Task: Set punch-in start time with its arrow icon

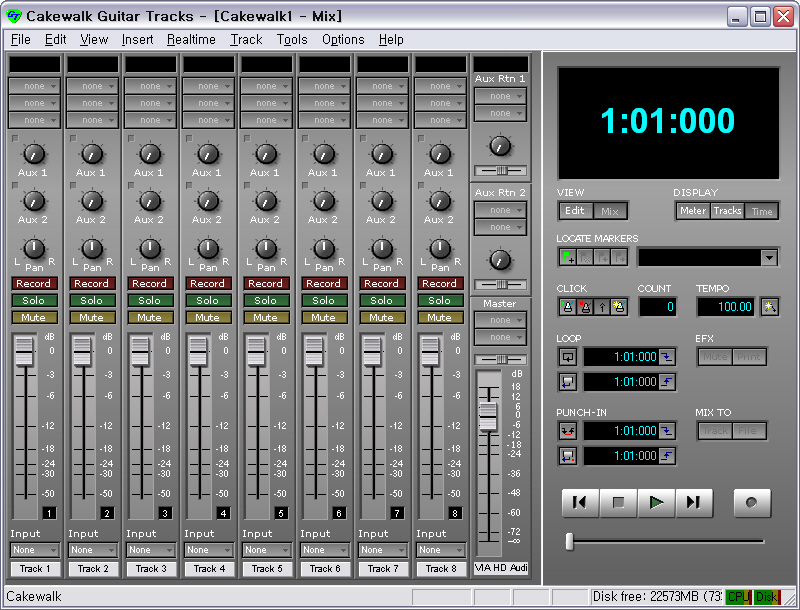Action: [x=666, y=431]
